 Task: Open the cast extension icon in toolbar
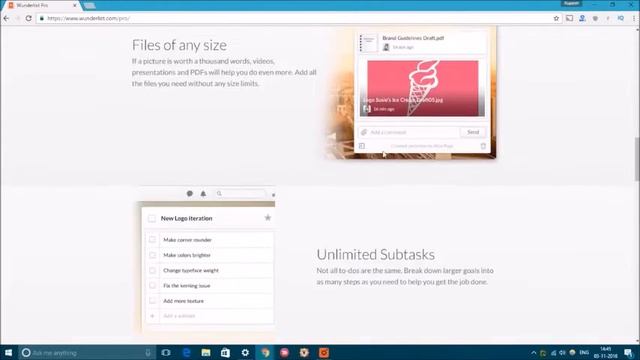pyautogui.click(x=569, y=18)
